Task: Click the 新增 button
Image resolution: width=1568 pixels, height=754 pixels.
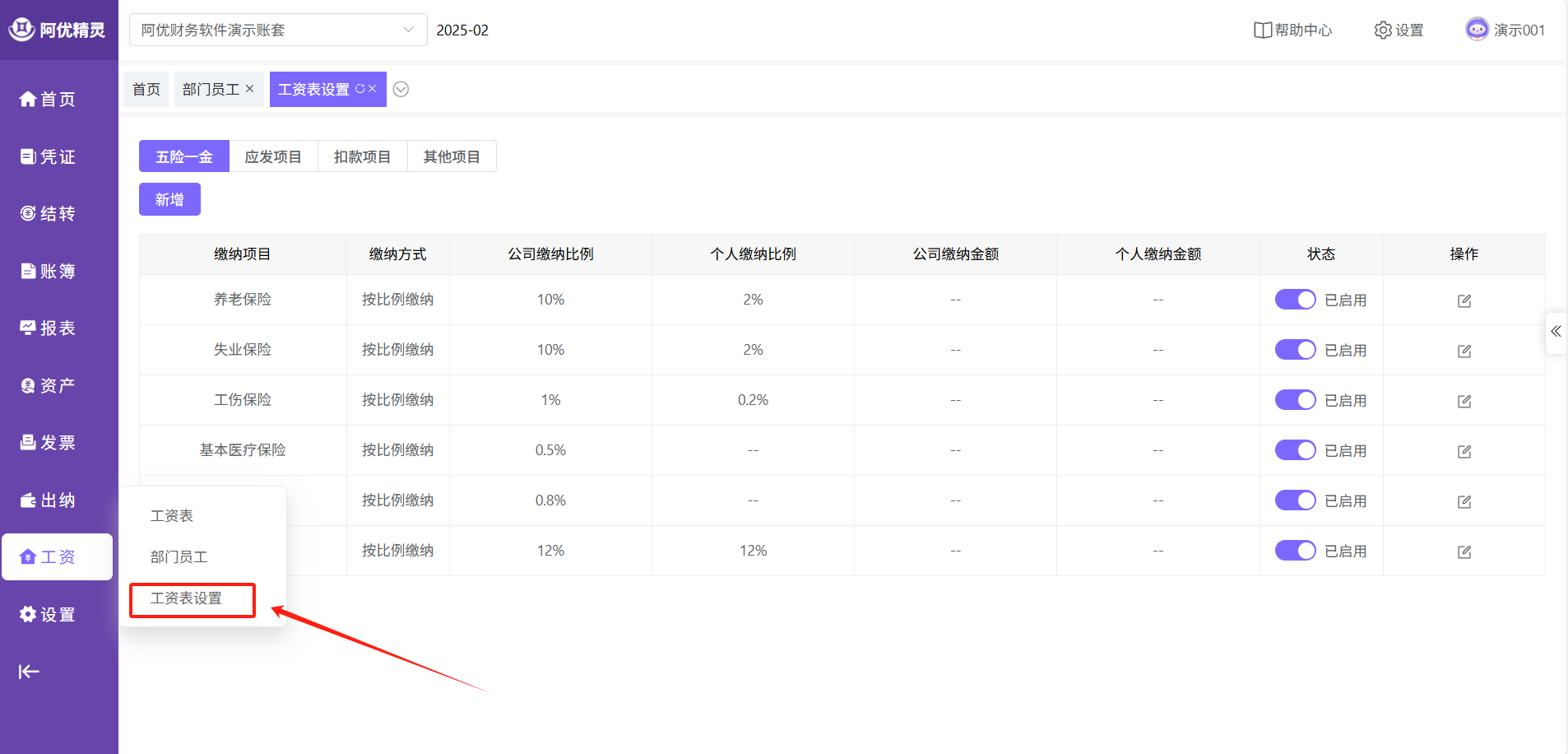Action: 169,199
